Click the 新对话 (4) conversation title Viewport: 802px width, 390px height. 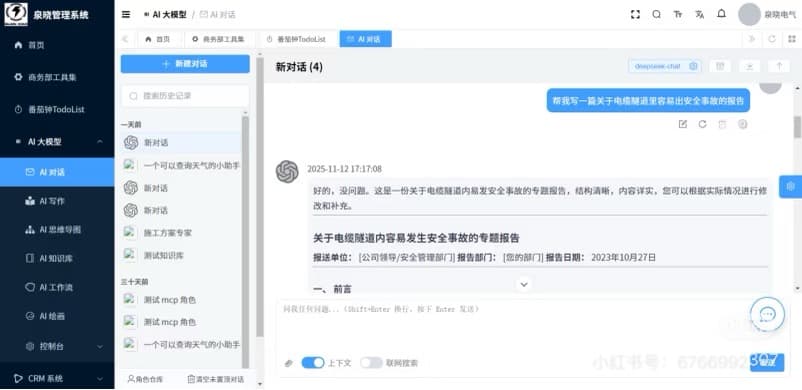[x=299, y=67]
